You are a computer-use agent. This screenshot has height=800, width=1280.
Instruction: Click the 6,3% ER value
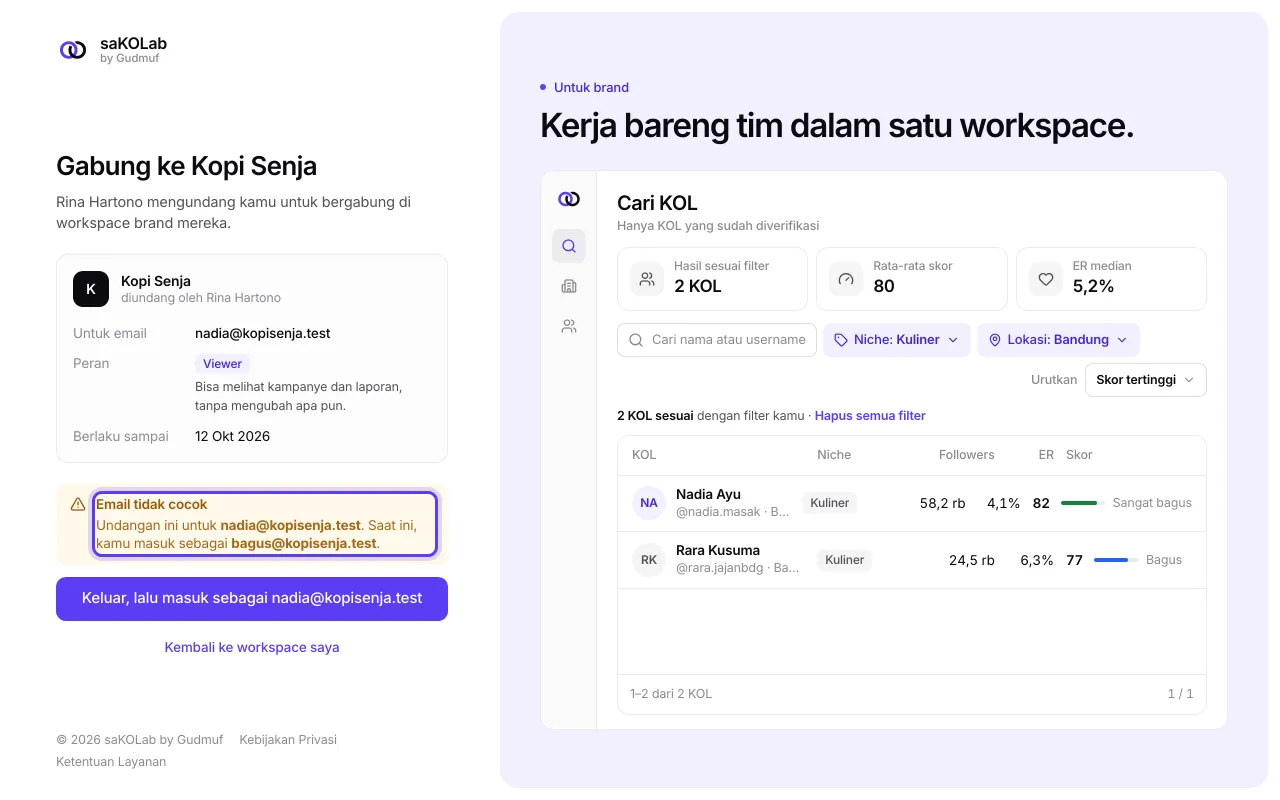click(1037, 560)
